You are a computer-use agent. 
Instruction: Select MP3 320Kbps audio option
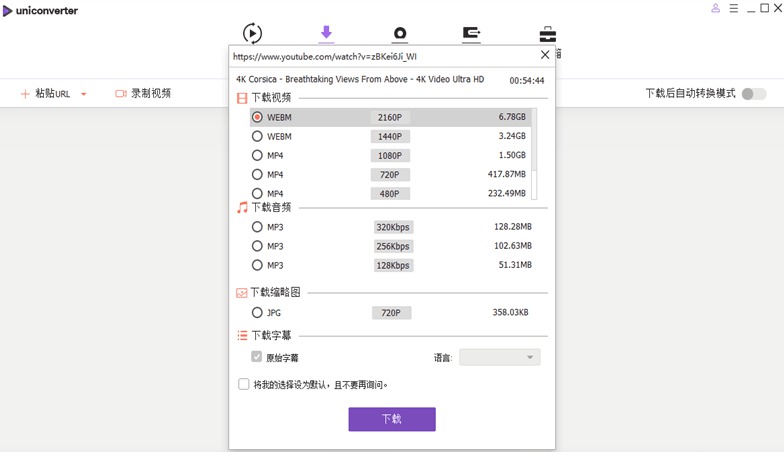[x=257, y=227]
